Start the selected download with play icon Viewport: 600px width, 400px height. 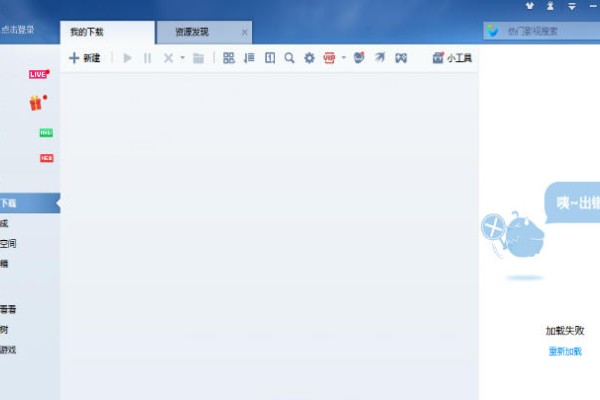click(127, 58)
